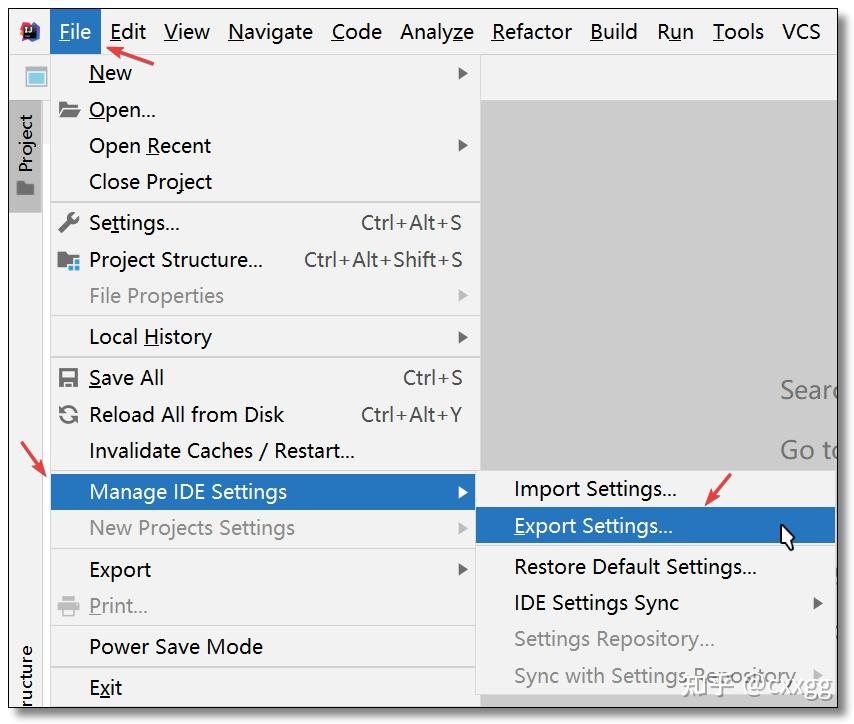The width and height of the screenshot is (854, 724).
Task: Click the Project Structure icon
Action: click(68, 259)
